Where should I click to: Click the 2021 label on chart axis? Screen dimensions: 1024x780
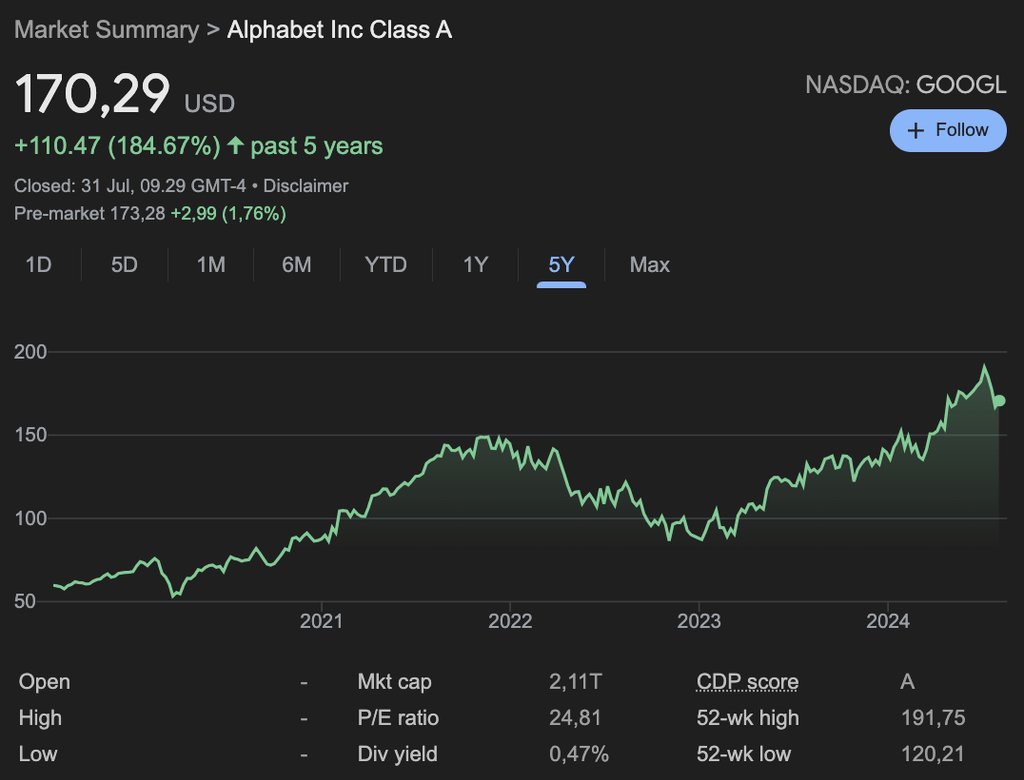(321, 622)
